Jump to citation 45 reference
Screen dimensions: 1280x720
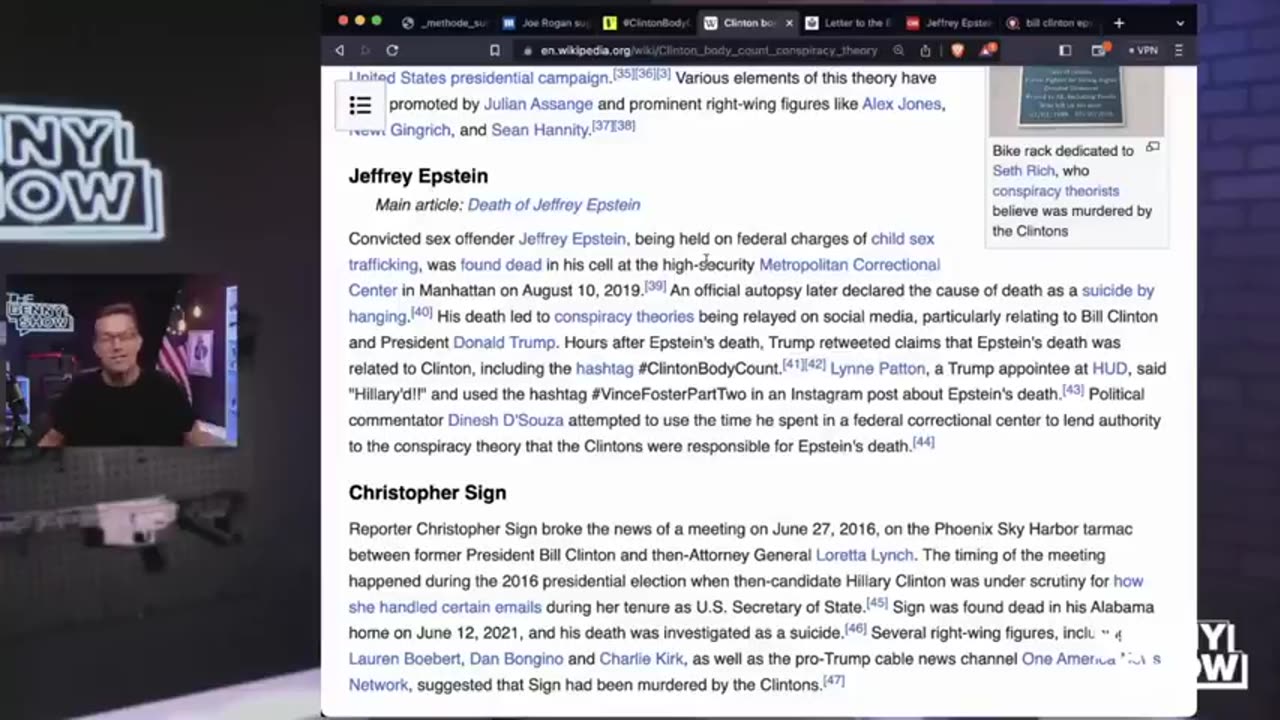click(877, 602)
